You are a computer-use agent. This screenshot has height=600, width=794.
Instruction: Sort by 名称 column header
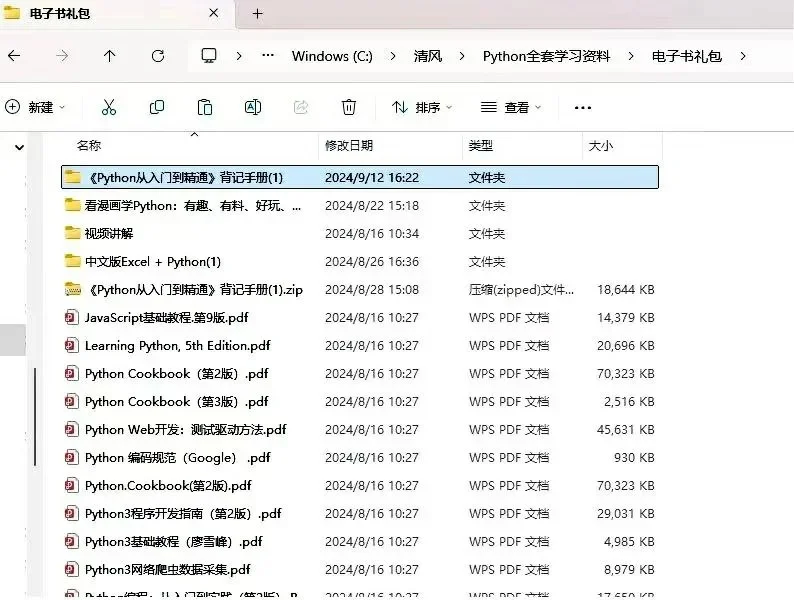tap(89, 146)
